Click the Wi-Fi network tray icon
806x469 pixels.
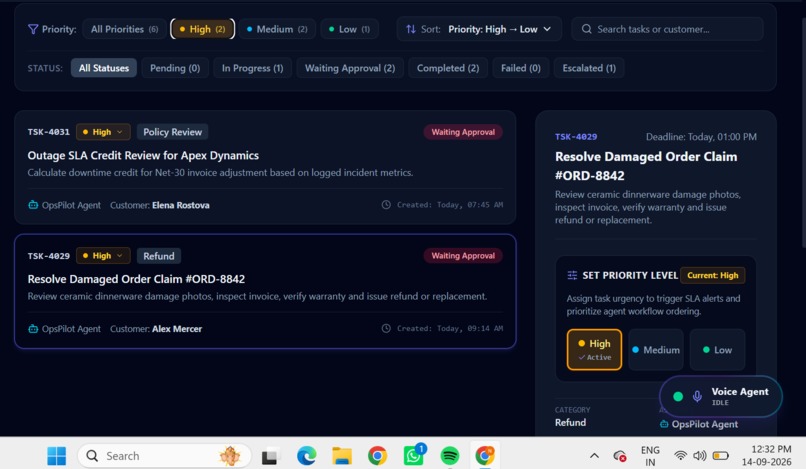[x=681, y=456]
